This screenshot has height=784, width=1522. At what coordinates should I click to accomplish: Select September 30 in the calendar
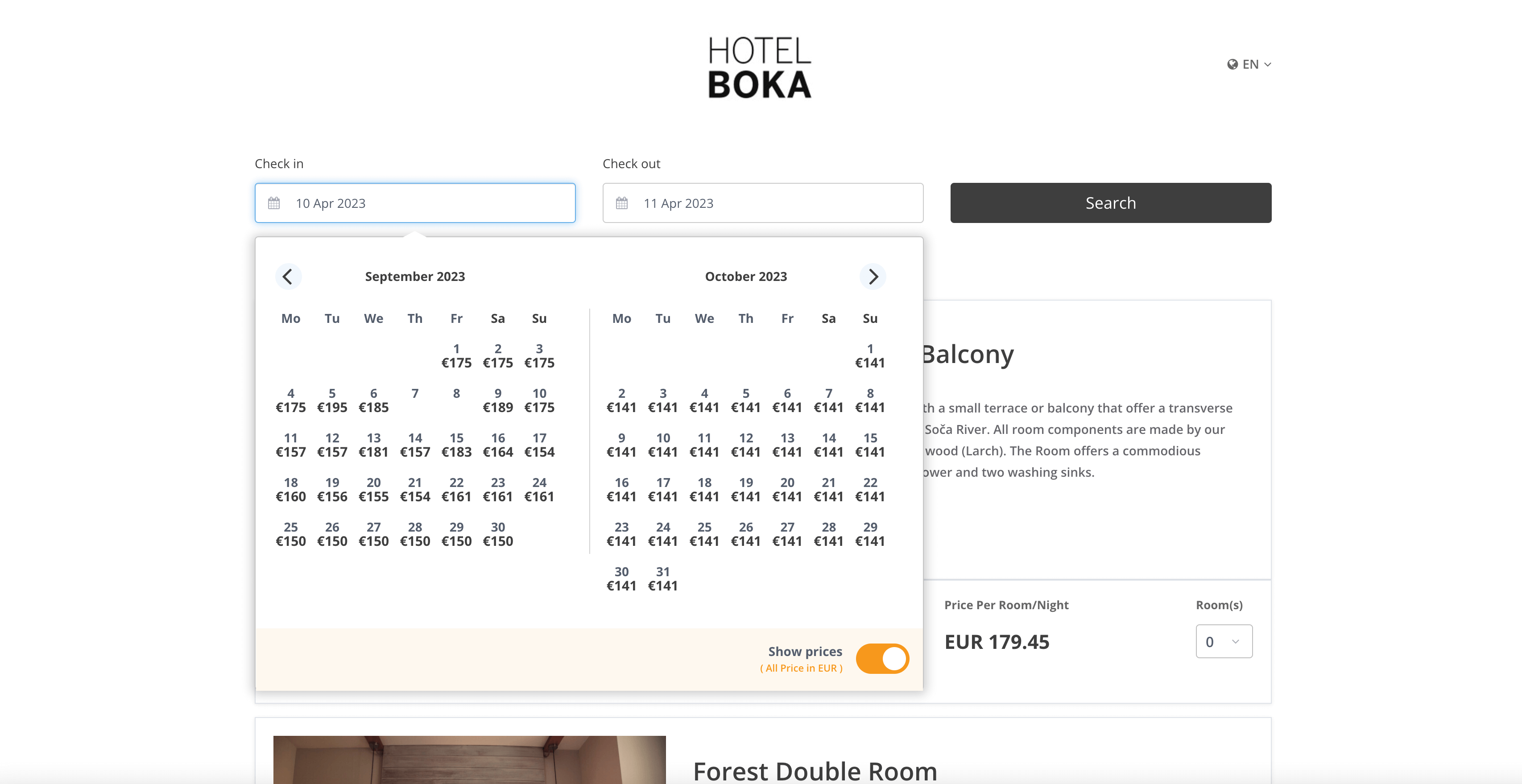point(497,533)
